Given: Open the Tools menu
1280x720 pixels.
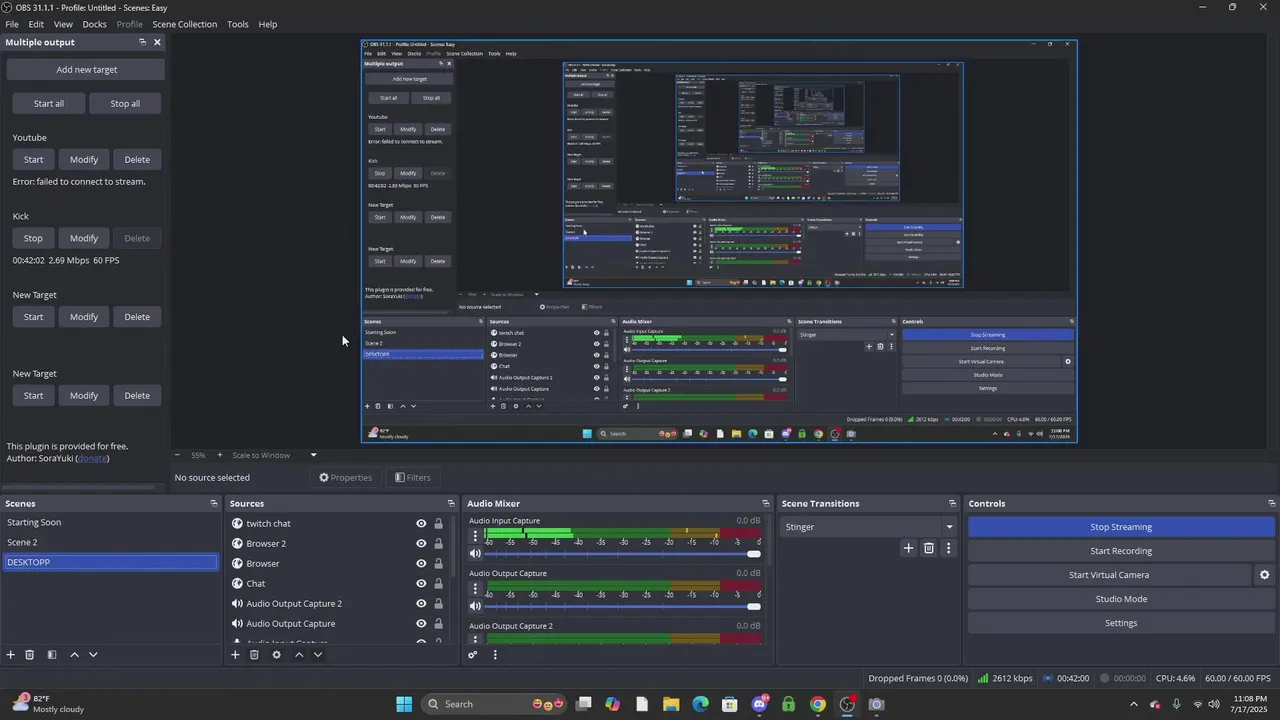Looking at the screenshot, I should (238, 24).
